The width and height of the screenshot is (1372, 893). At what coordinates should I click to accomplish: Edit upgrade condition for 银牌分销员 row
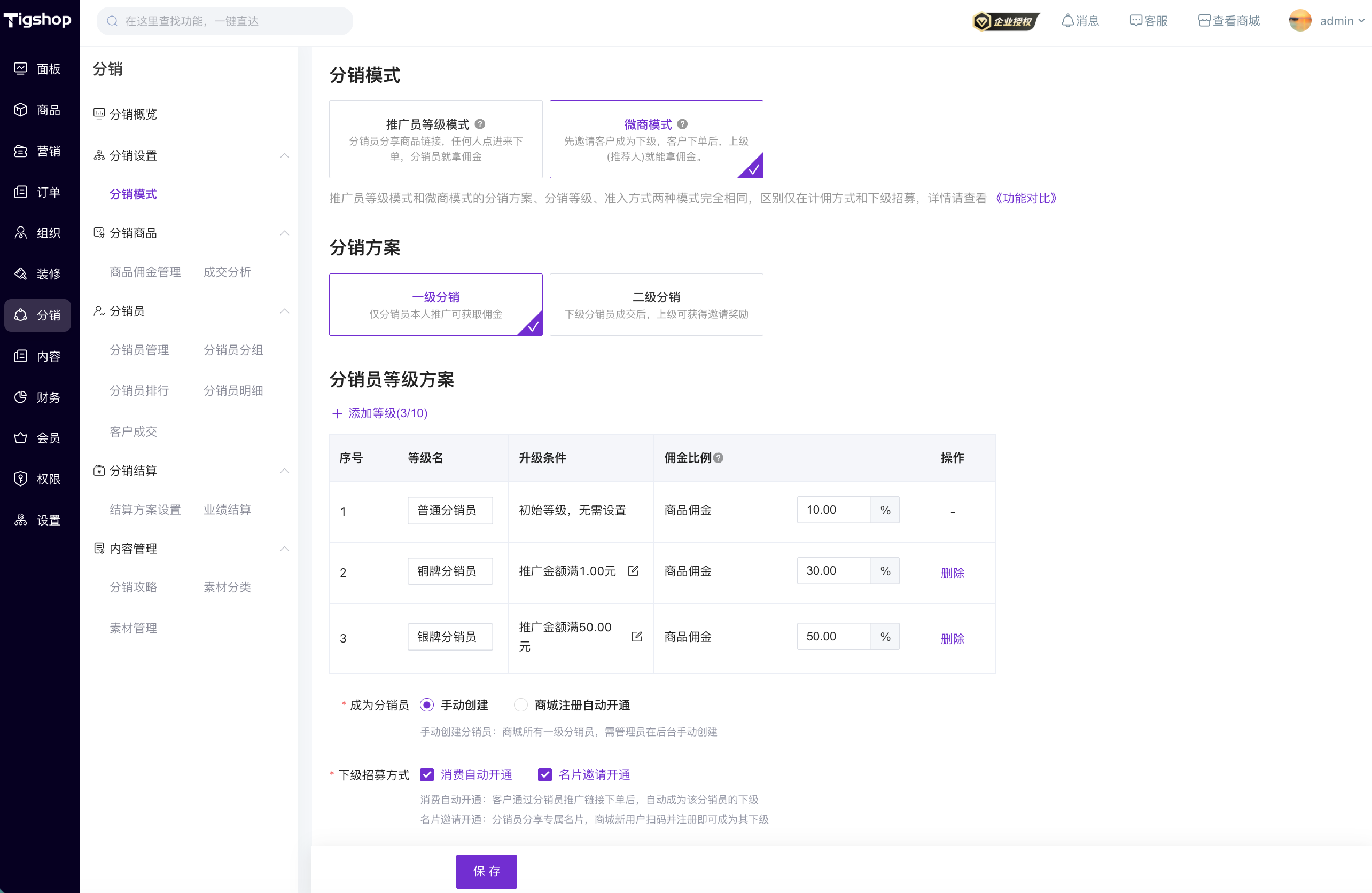point(636,637)
